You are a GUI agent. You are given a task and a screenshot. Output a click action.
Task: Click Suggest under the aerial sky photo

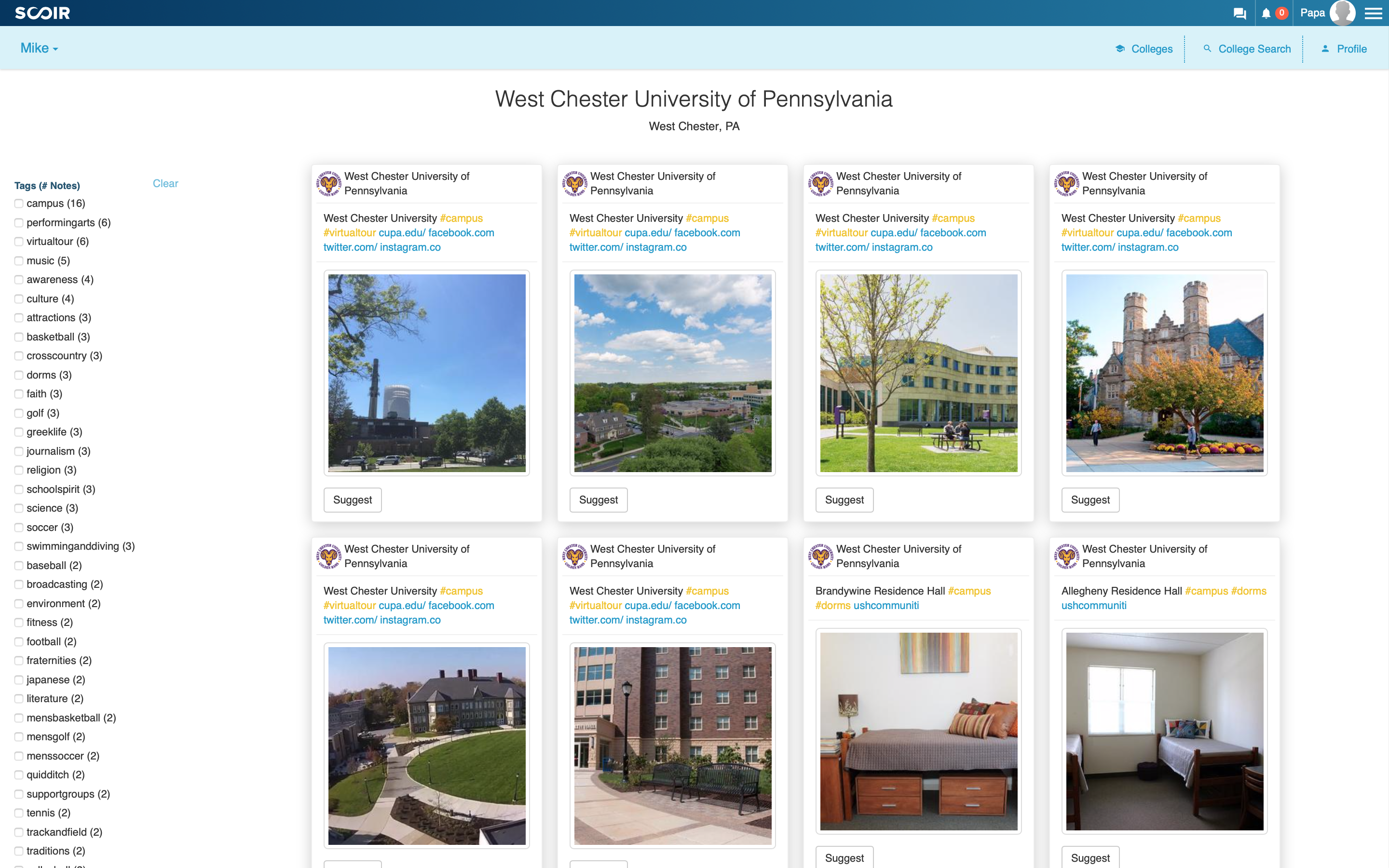click(598, 500)
